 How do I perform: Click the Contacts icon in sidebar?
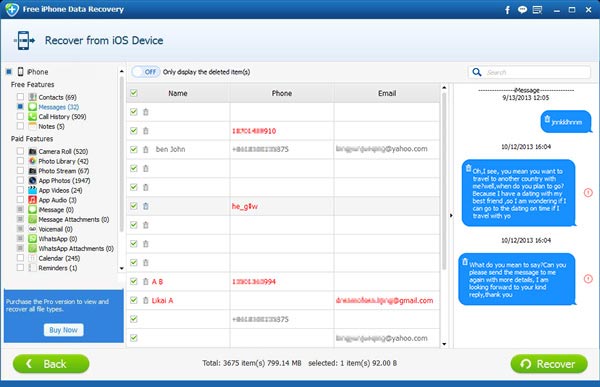[33, 97]
